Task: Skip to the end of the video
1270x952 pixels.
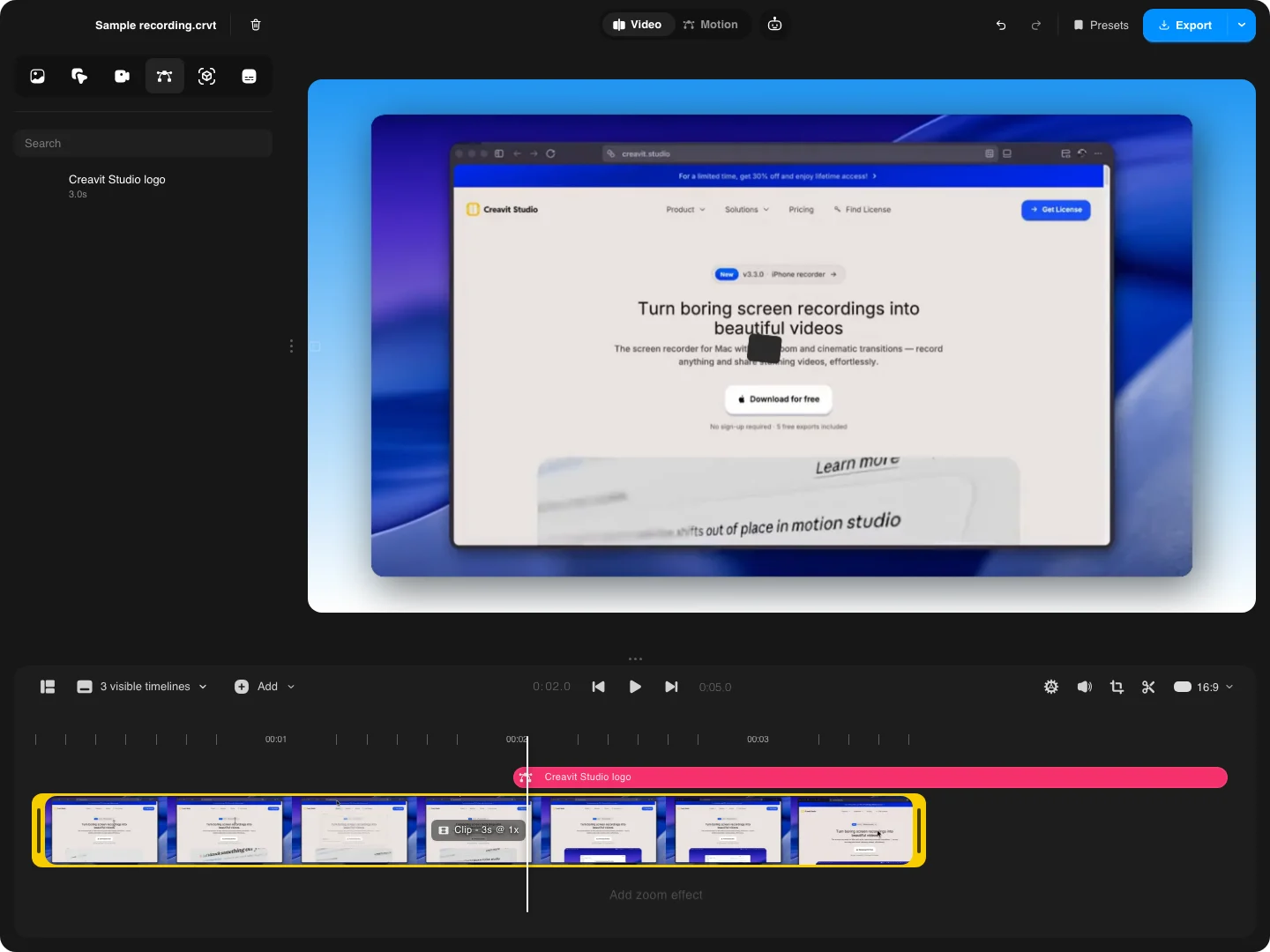Action: point(671,687)
